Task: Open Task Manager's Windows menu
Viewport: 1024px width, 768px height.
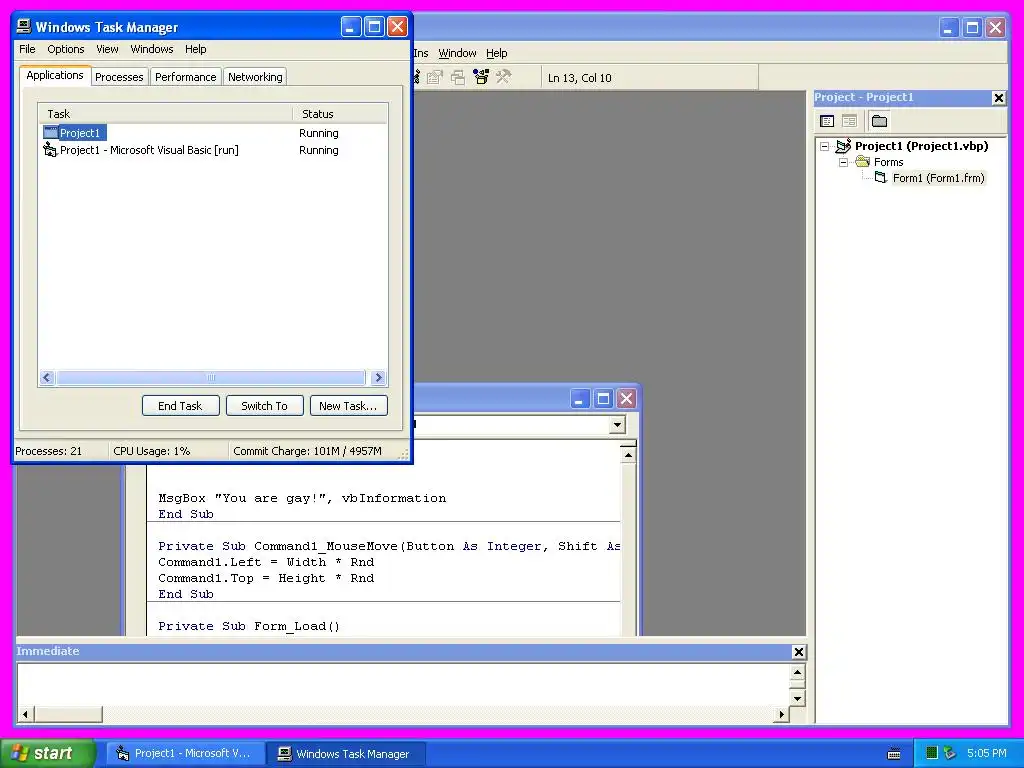Action: click(152, 49)
